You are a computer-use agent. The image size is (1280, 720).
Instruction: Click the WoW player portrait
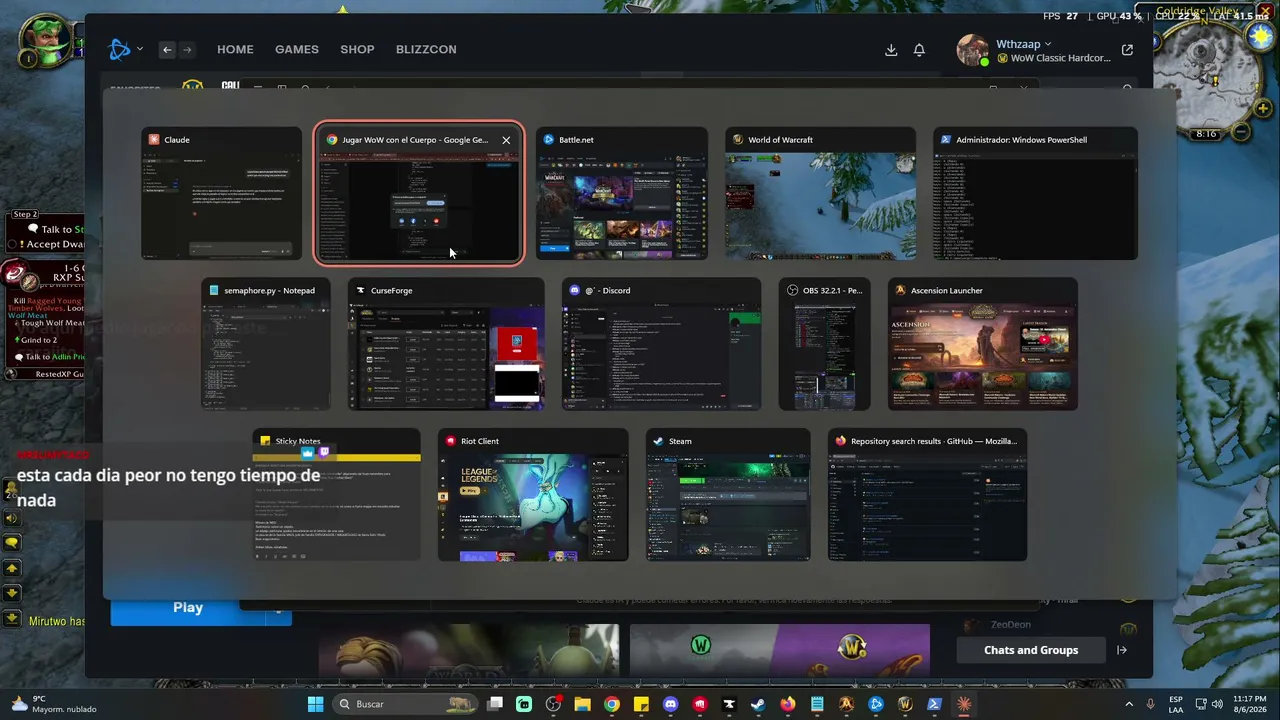45,40
